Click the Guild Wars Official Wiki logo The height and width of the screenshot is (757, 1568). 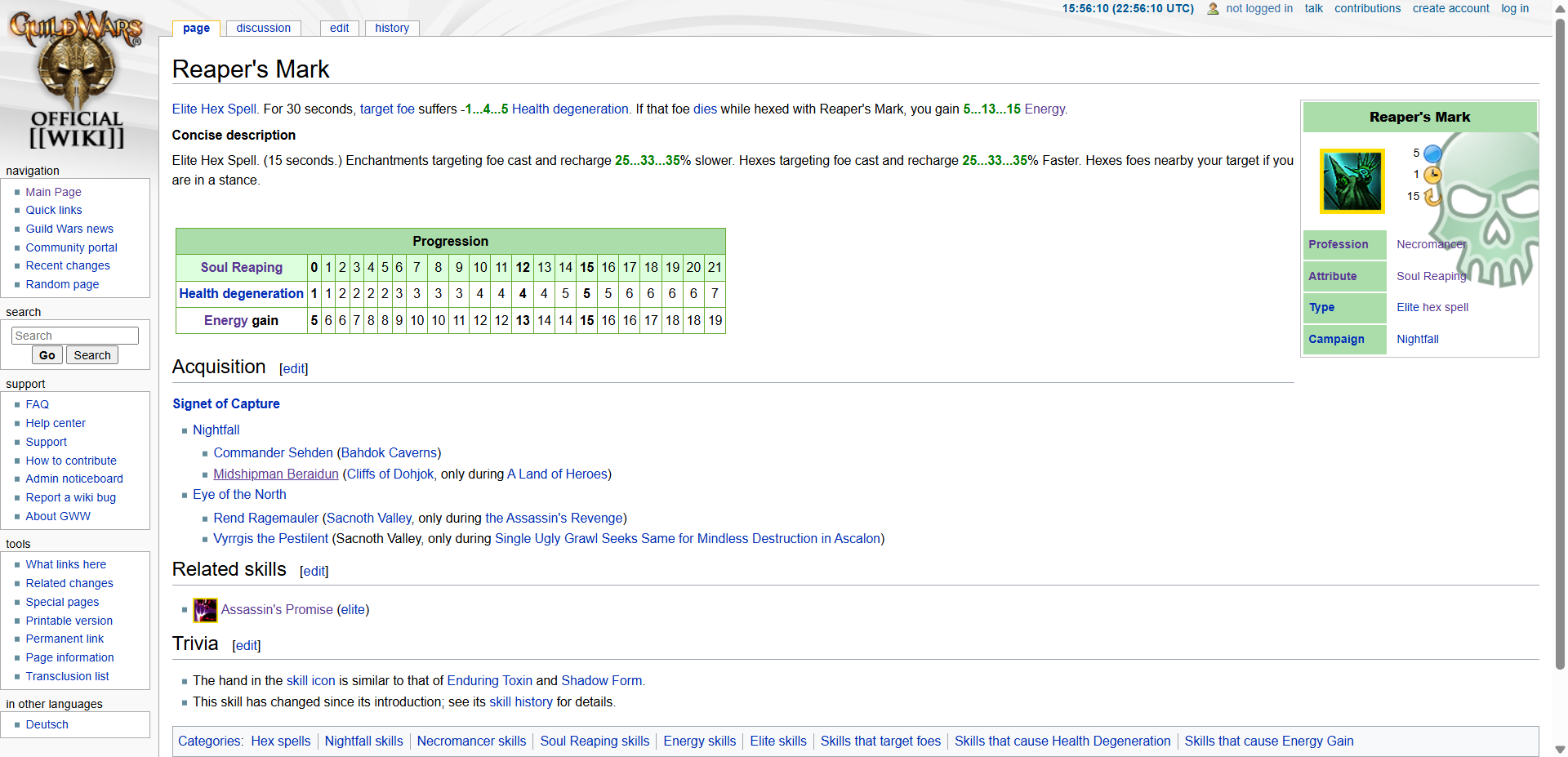77,80
